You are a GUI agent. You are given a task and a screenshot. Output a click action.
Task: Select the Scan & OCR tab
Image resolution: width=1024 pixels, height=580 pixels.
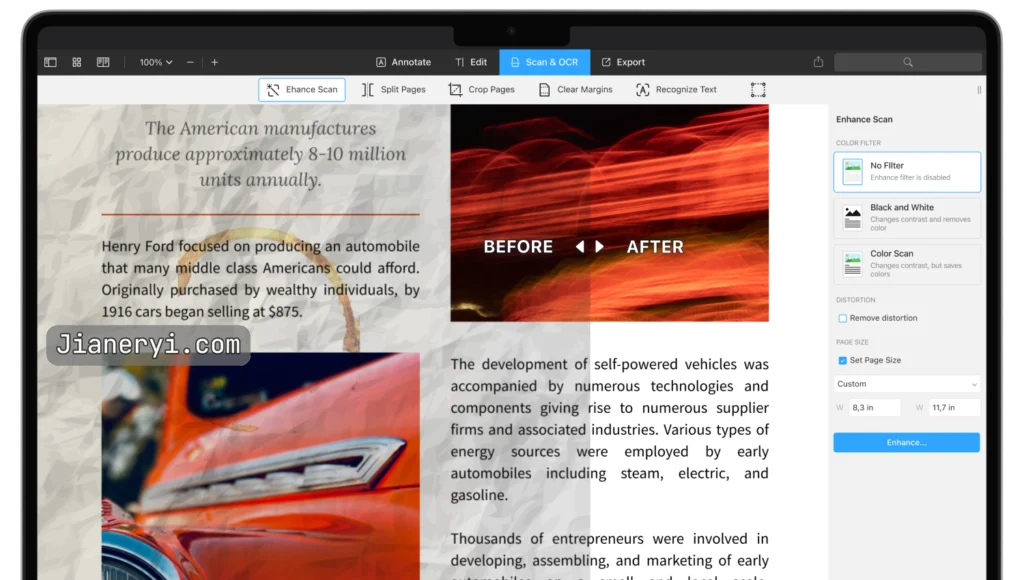pyautogui.click(x=545, y=62)
